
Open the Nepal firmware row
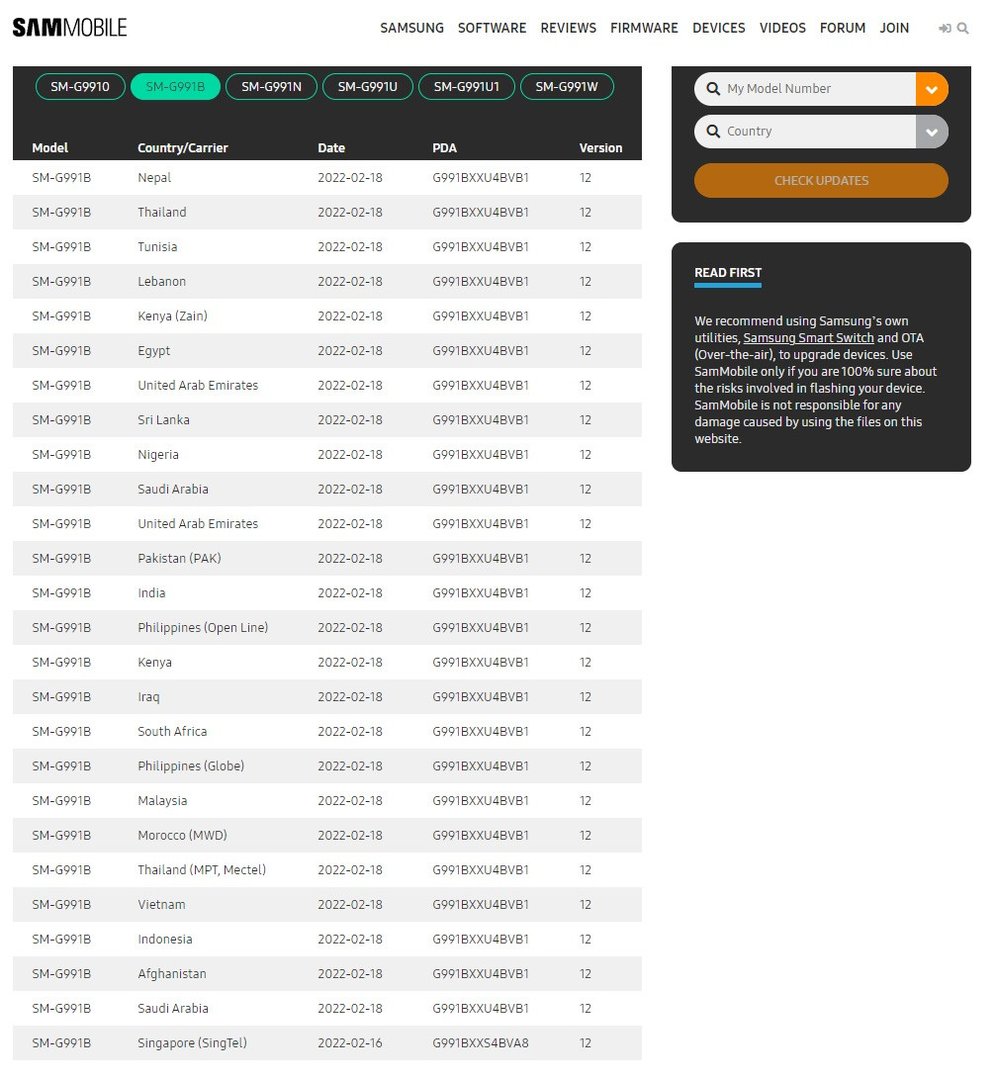pyautogui.click(x=327, y=178)
